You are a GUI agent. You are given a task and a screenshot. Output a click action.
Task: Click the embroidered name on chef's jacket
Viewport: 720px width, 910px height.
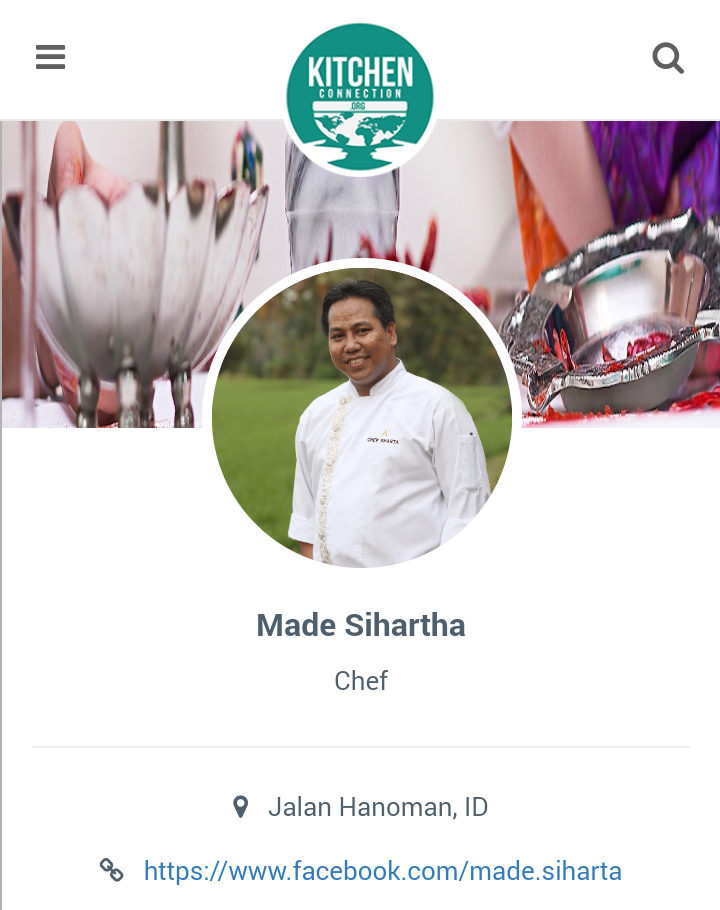pyautogui.click(x=383, y=438)
